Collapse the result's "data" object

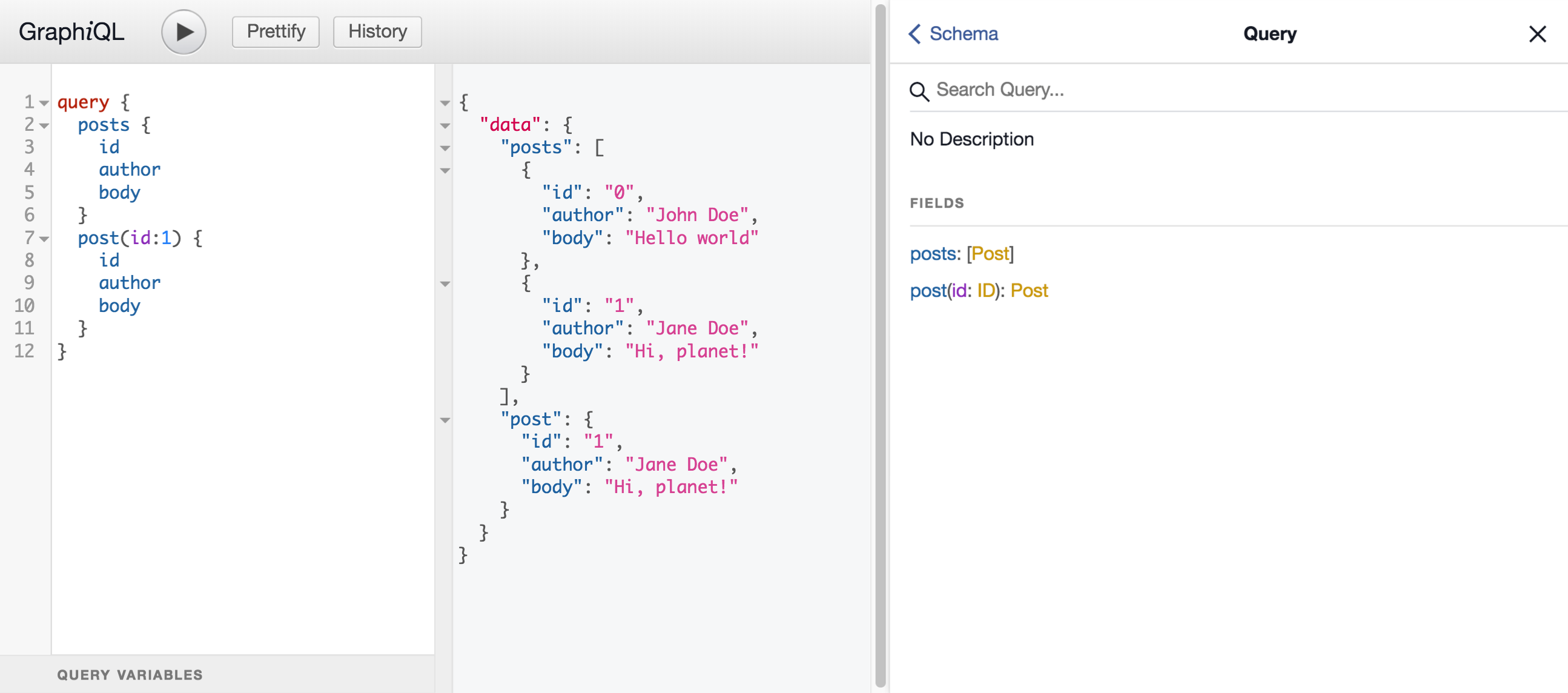tap(445, 125)
